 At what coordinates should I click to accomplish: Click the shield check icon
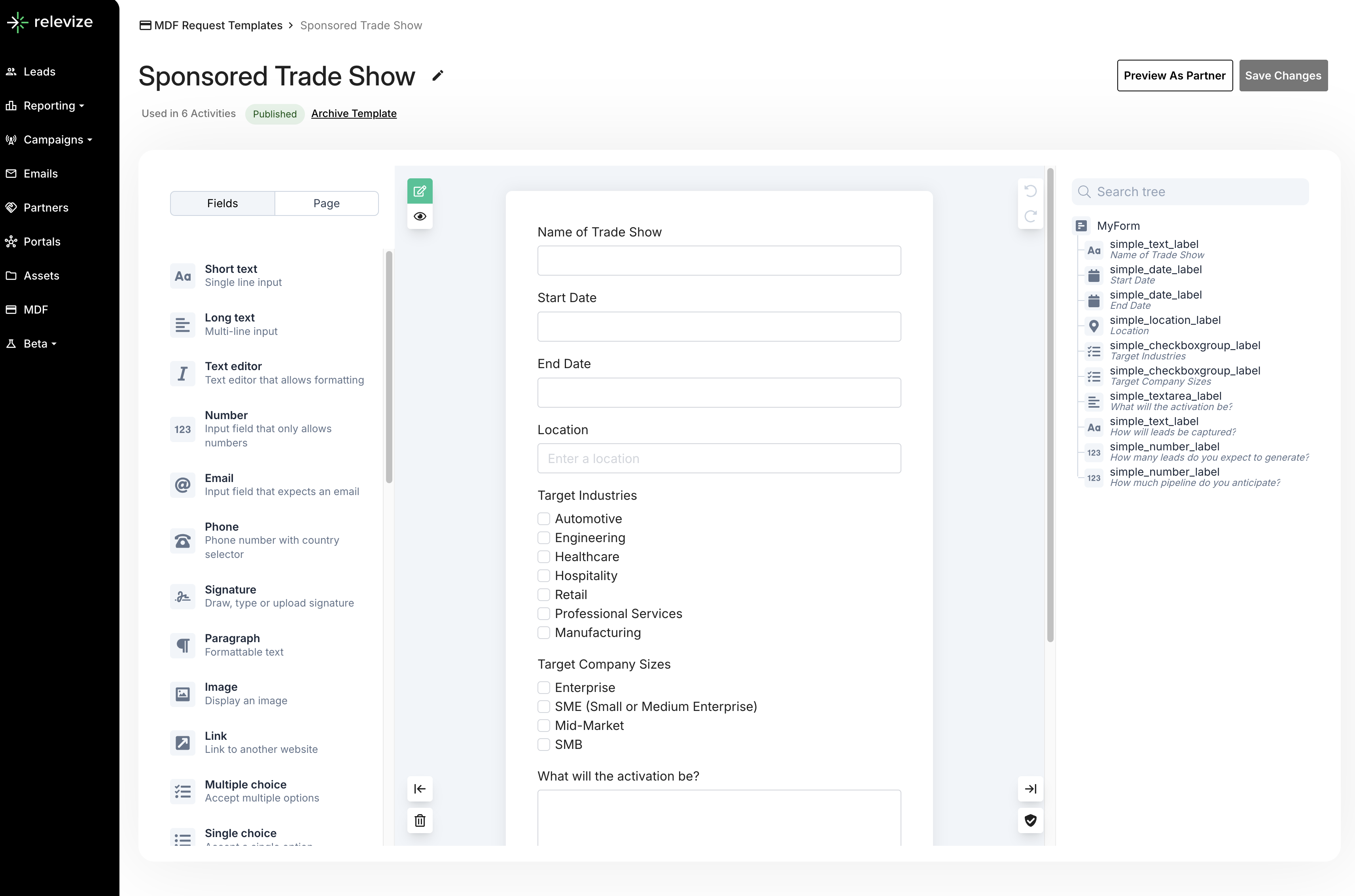[1030, 820]
